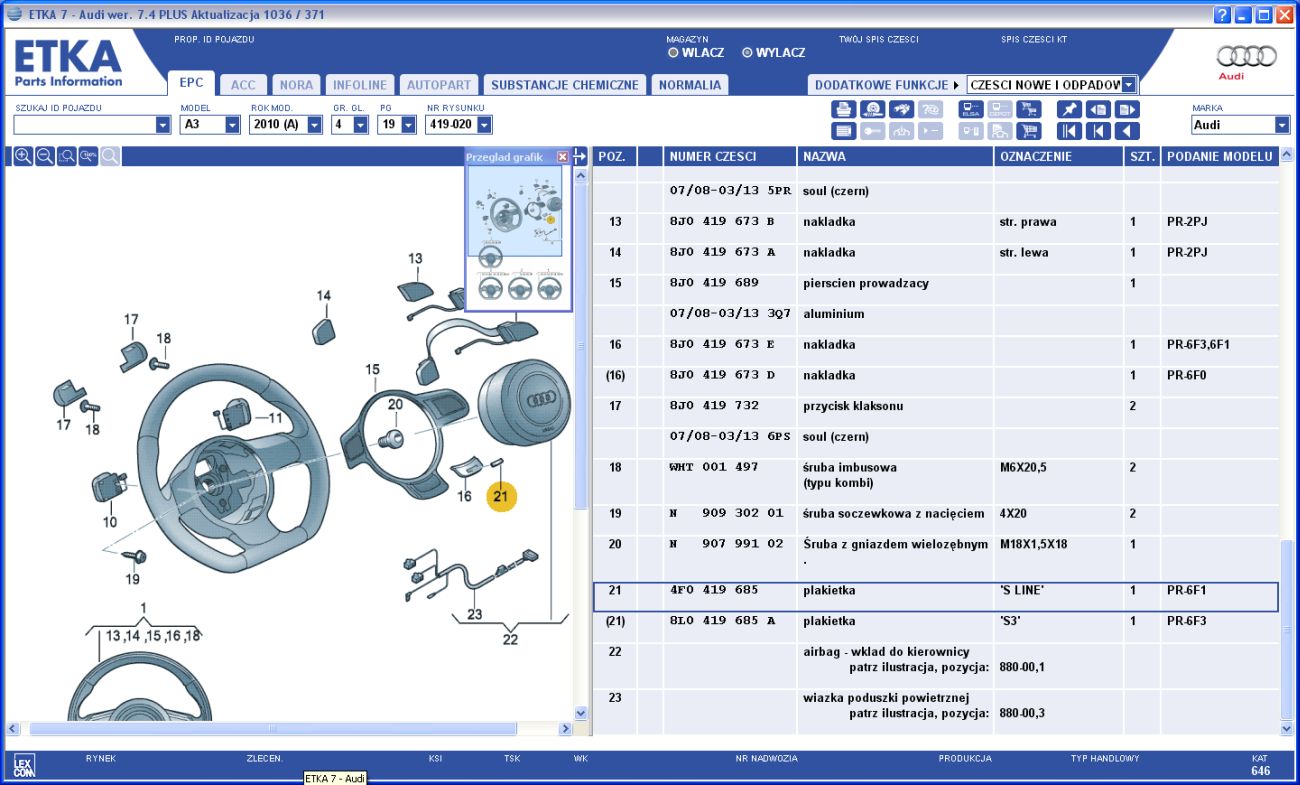Open the NR RYSUNKU 419-020 dropdown
Image resolution: width=1300 pixels, height=785 pixels.
(484, 125)
